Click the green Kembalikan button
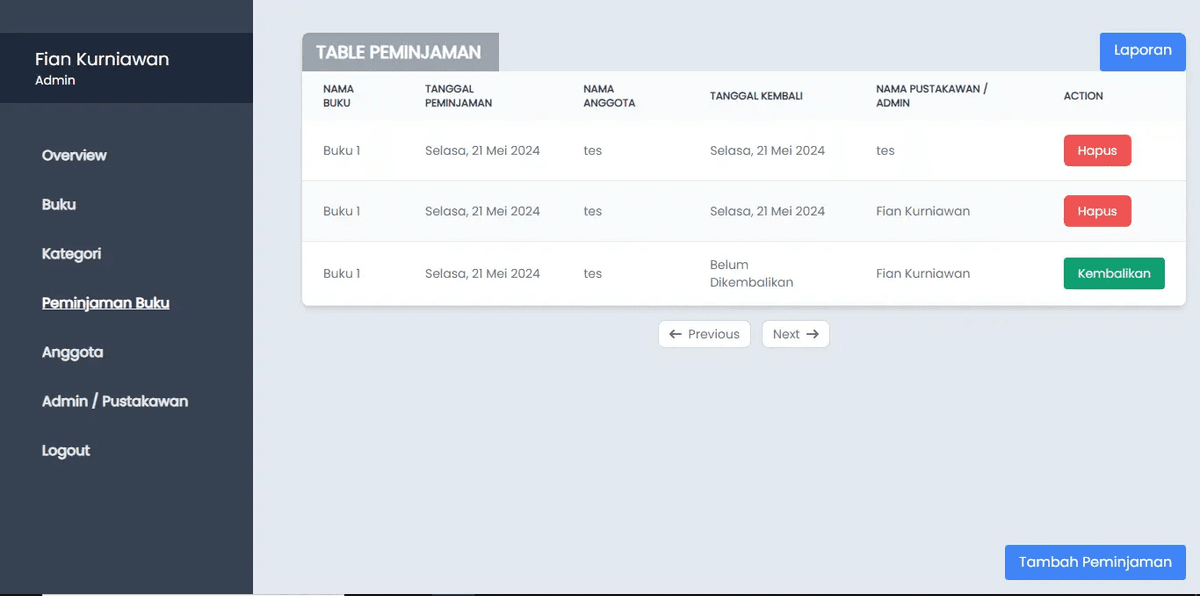Screen dimensions: 1200x596 coord(1113,273)
